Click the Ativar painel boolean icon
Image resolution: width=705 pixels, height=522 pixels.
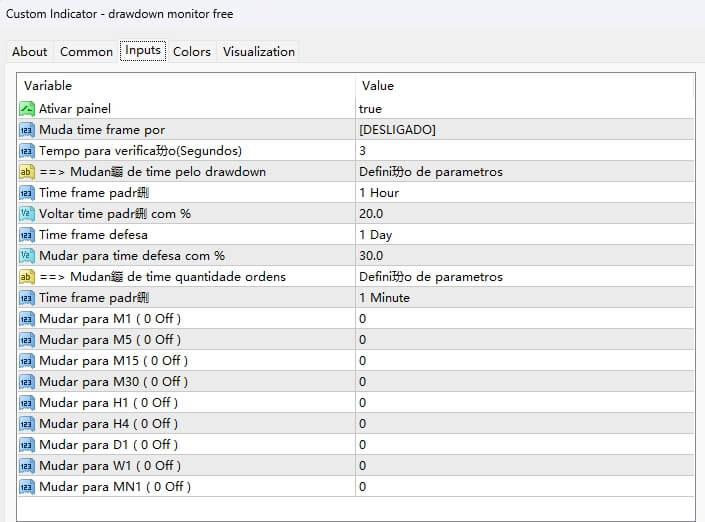pyautogui.click(x=27, y=109)
